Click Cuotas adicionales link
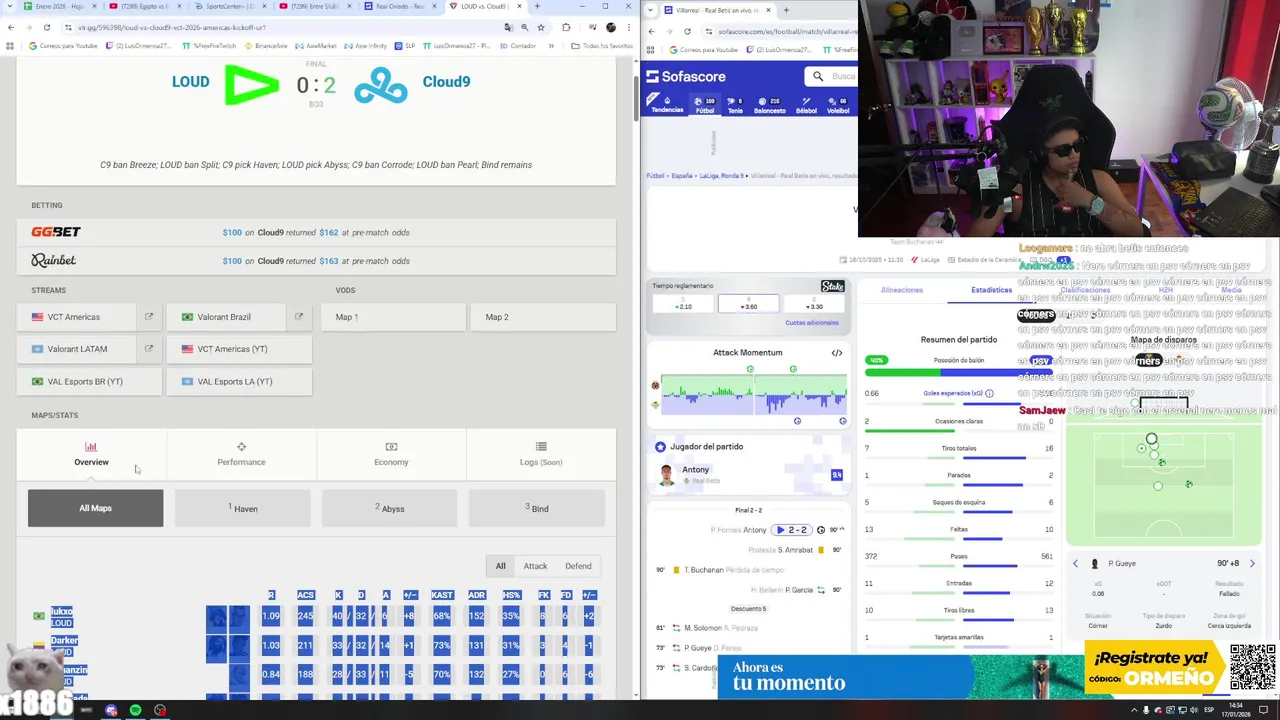 (812, 322)
